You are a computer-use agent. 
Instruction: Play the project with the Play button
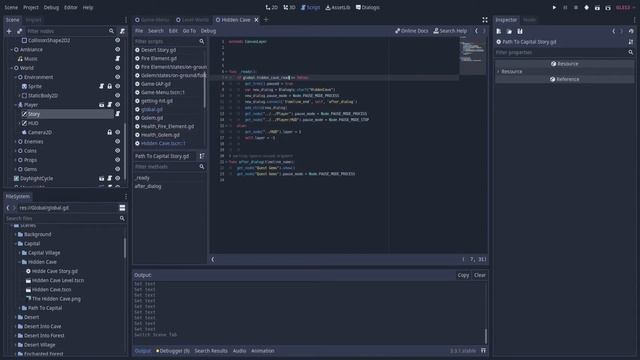coord(554,7)
